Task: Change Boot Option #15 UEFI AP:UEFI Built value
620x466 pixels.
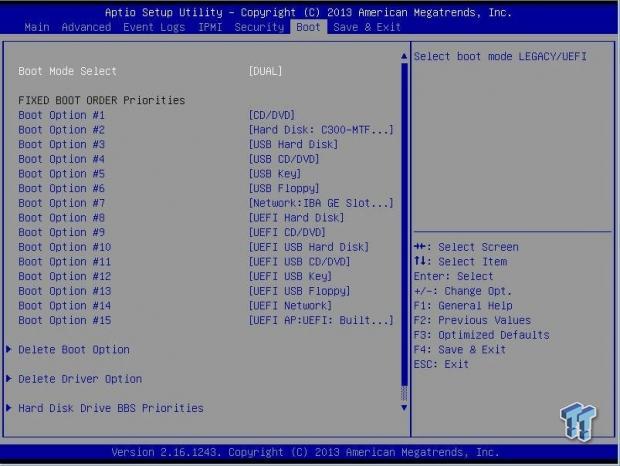Action: 321,320
